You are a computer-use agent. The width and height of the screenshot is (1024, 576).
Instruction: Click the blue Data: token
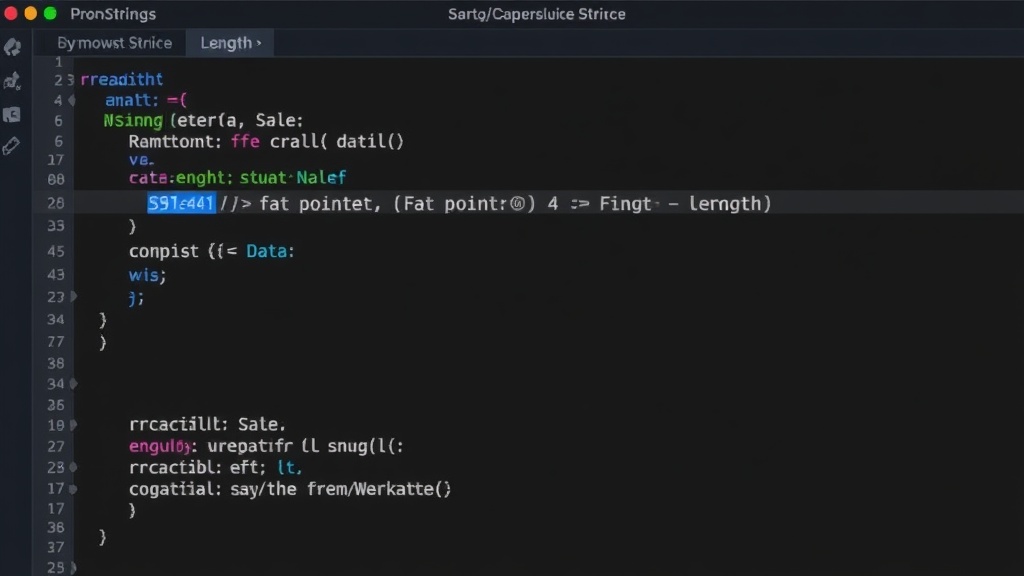270,251
